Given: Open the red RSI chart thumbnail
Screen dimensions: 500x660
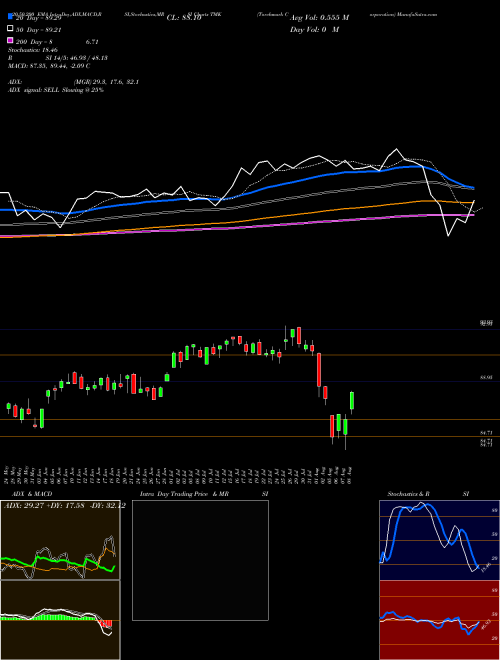Looking at the screenshot, I should tap(439, 620).
